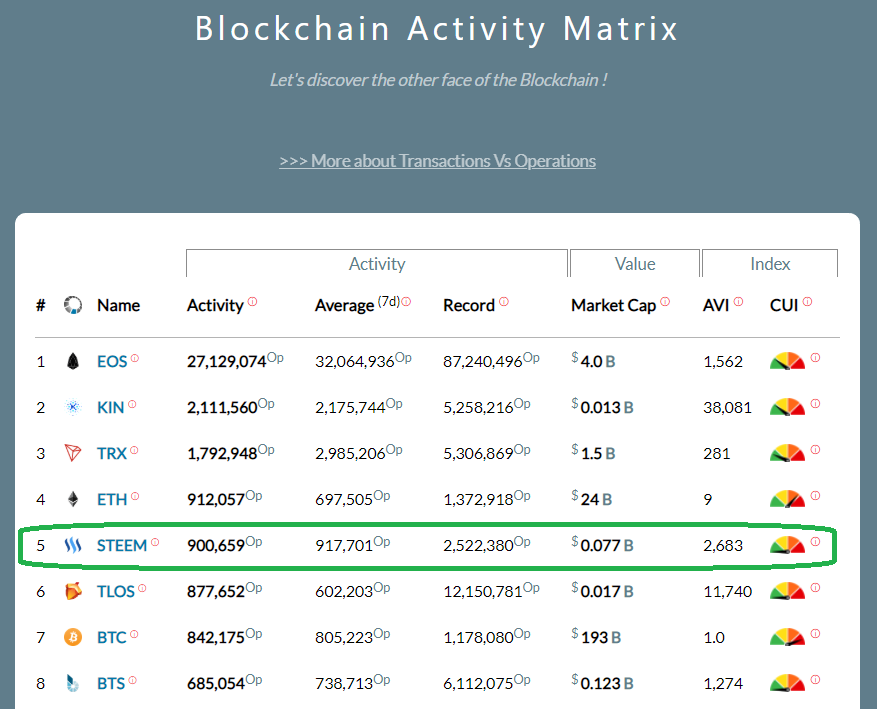The width and height of the screenshot is (877, 709).
Task: Open the EOS name link
Action: (112, 361)
